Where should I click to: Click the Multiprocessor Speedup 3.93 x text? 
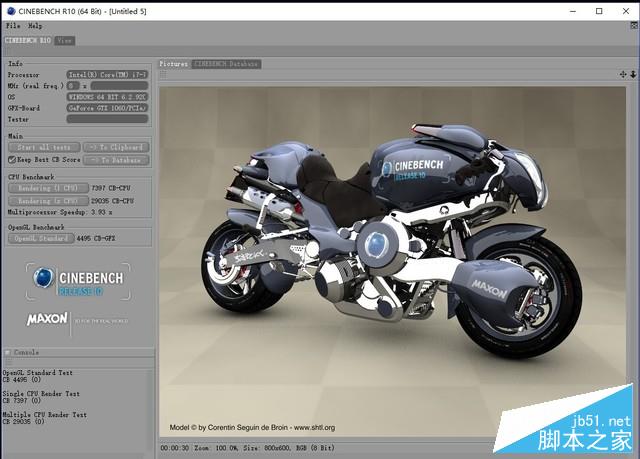pos(60,212)
